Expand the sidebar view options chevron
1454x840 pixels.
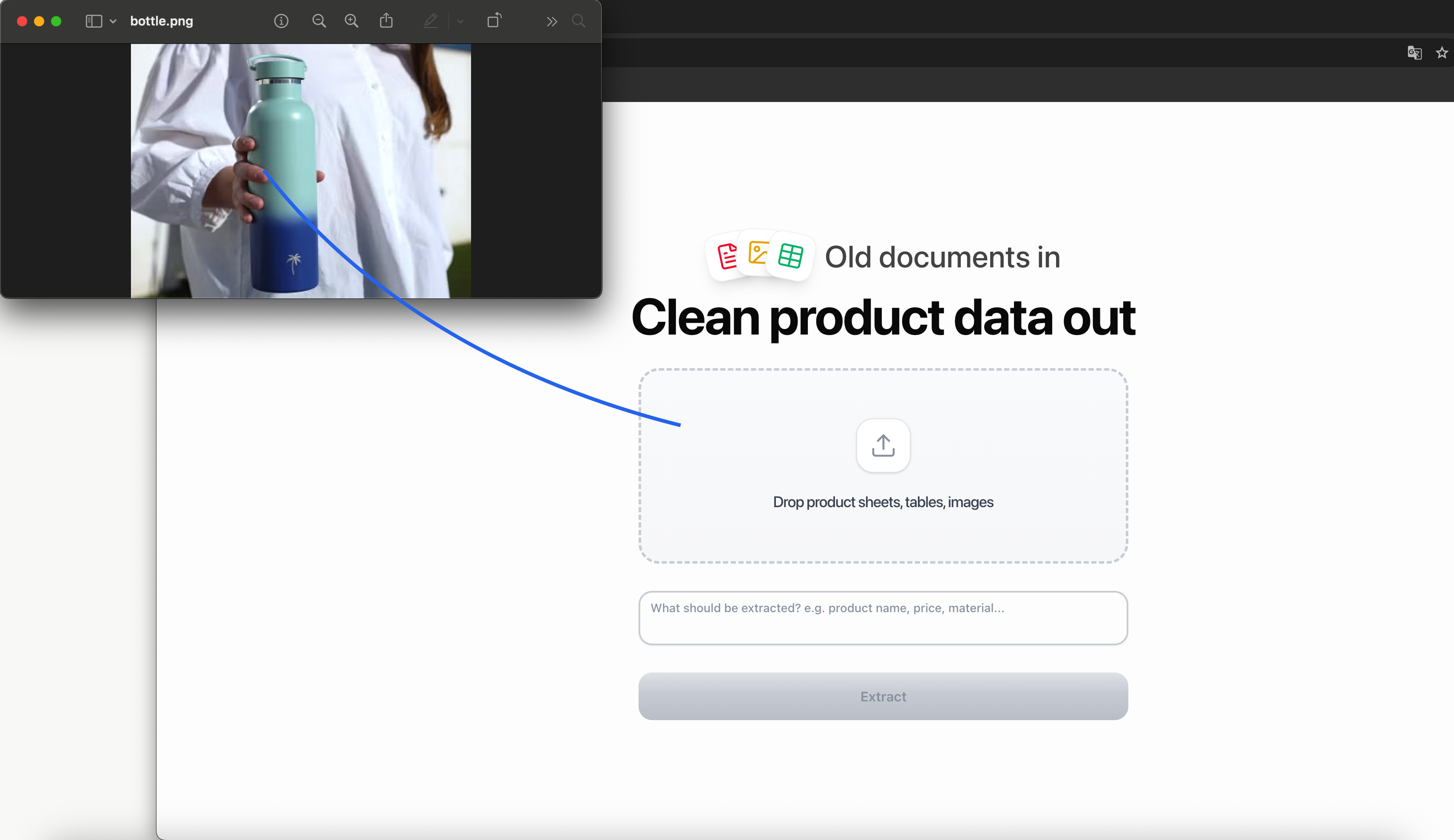coord(113,21)
